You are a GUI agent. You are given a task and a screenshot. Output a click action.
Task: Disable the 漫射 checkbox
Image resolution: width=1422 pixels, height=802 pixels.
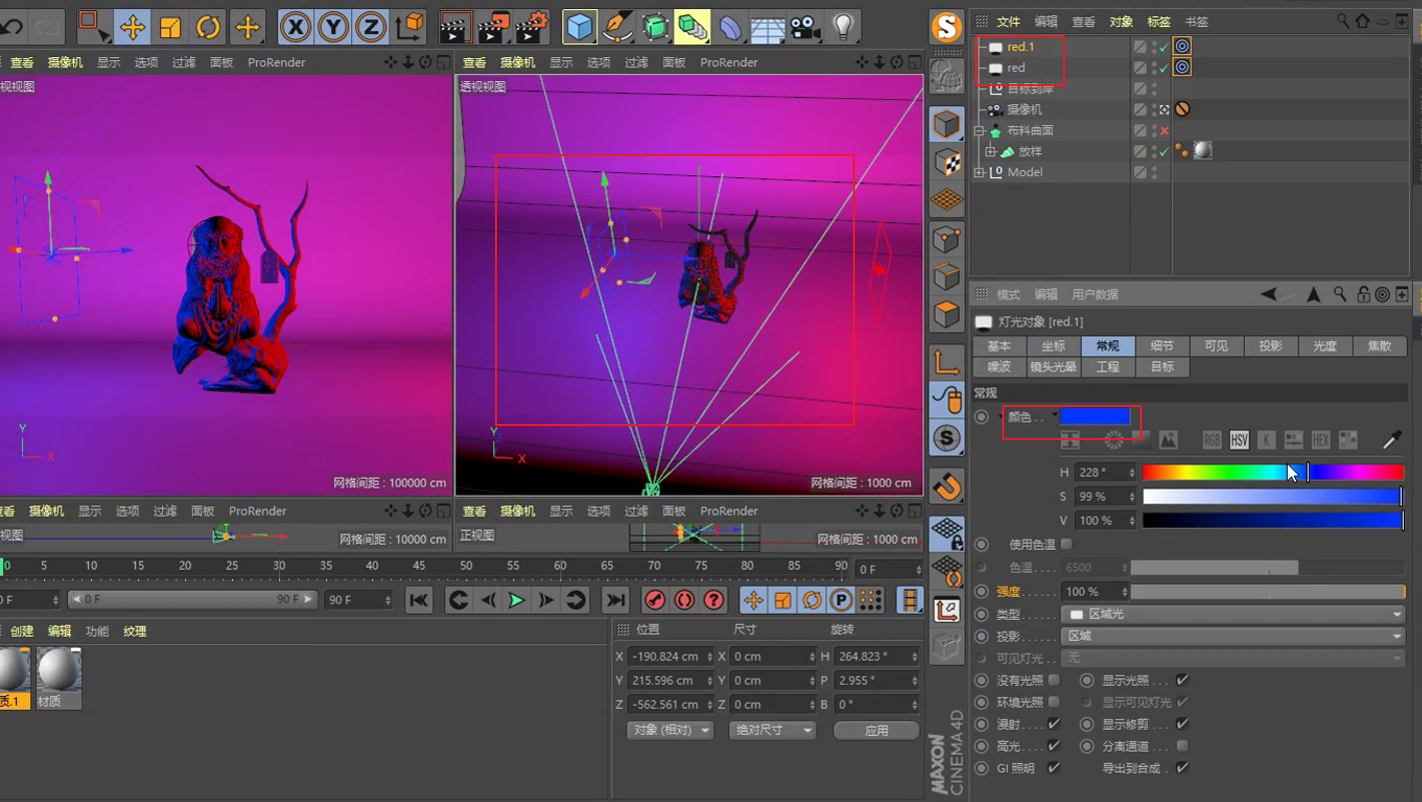[1054, 724]
